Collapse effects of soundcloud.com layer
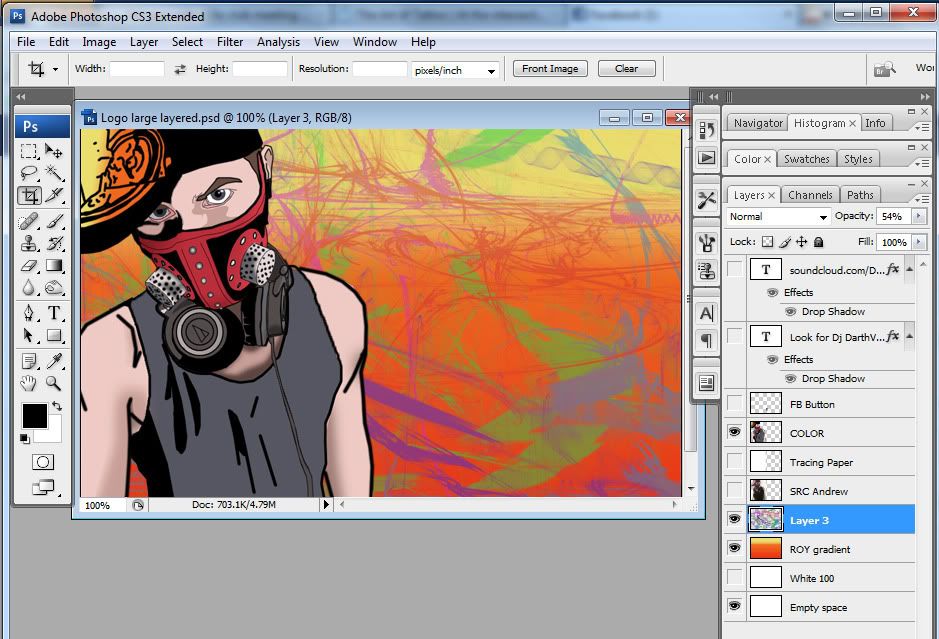The width and height of the screenshot is (939, 639). pos(909,269)
